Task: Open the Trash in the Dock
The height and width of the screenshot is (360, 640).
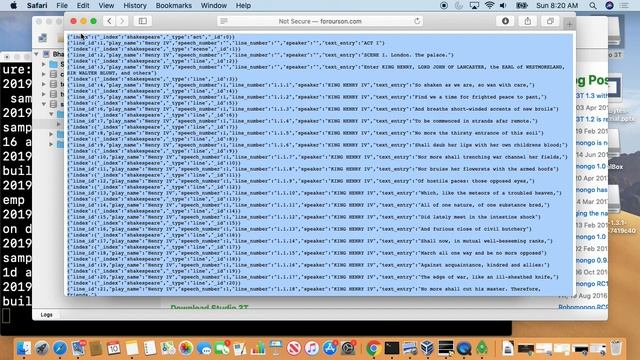Action: click(616, 348)
